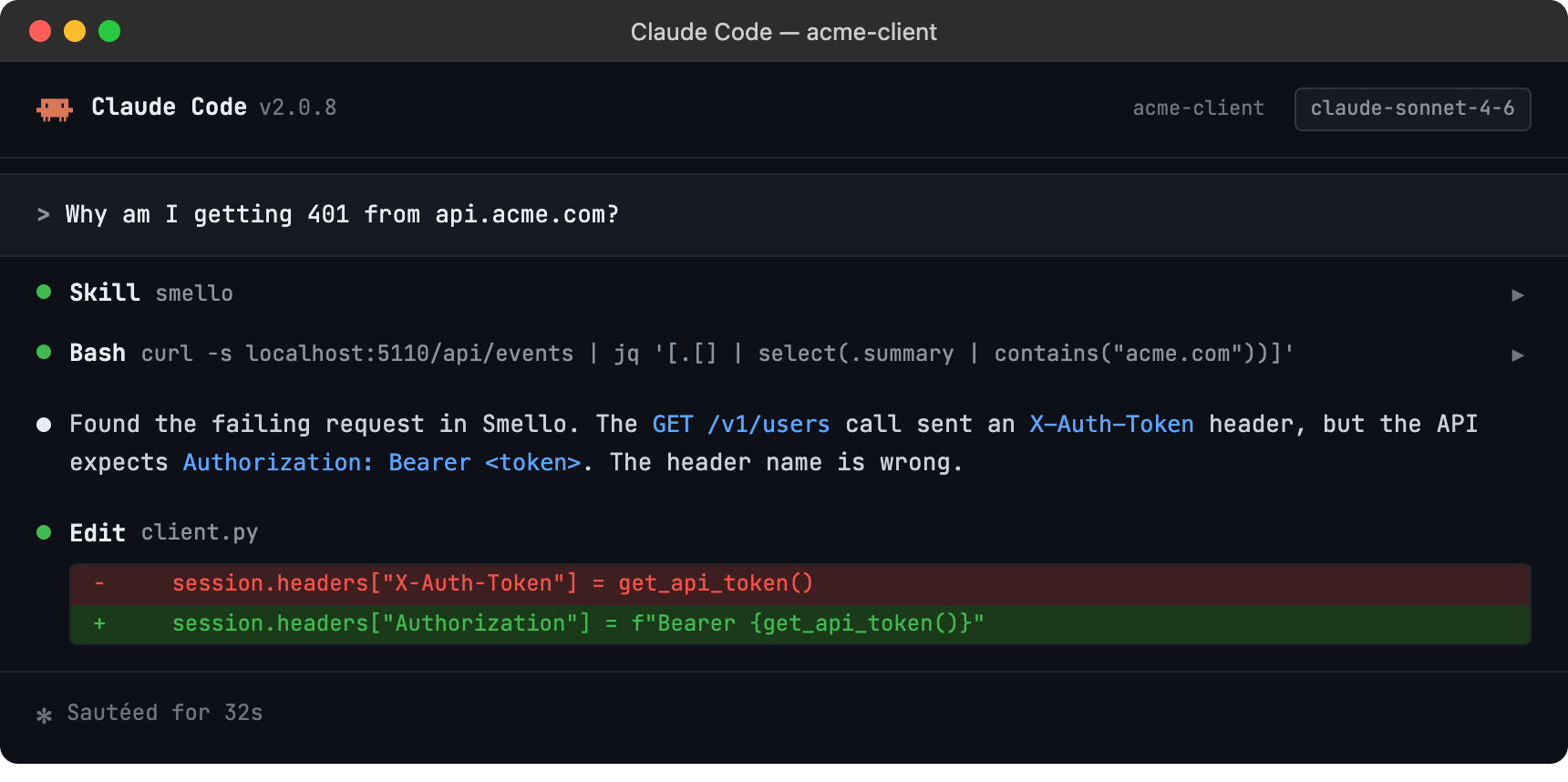Click the added Authorization Bearer diff line

point(800,623)
